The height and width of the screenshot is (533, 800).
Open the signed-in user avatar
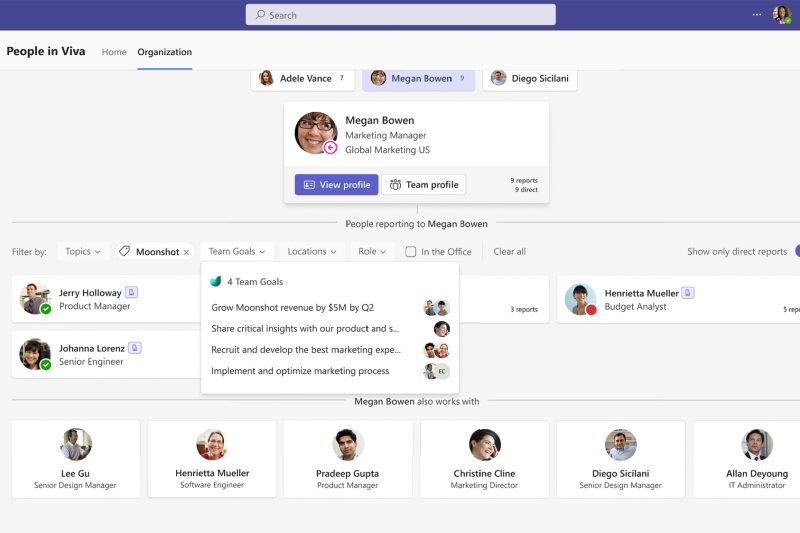(781, 14)
